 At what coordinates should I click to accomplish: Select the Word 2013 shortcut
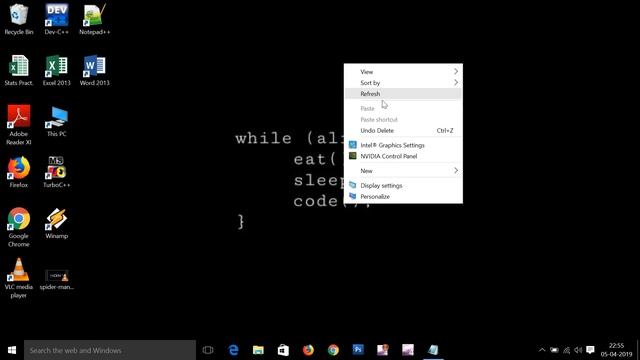coord(95,71)
